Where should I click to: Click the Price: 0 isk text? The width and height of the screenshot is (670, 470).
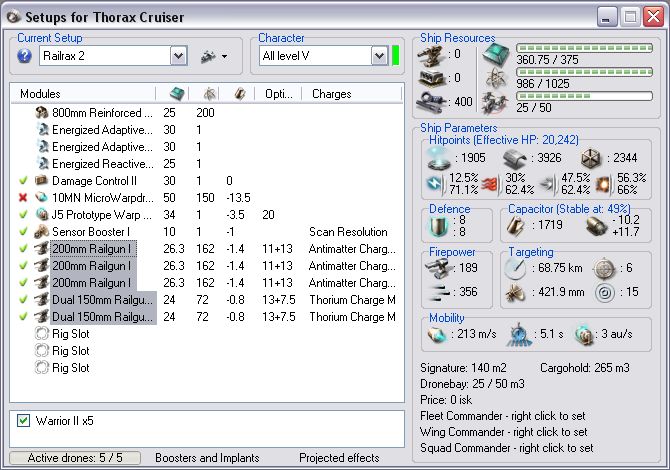tap(446, 400)
